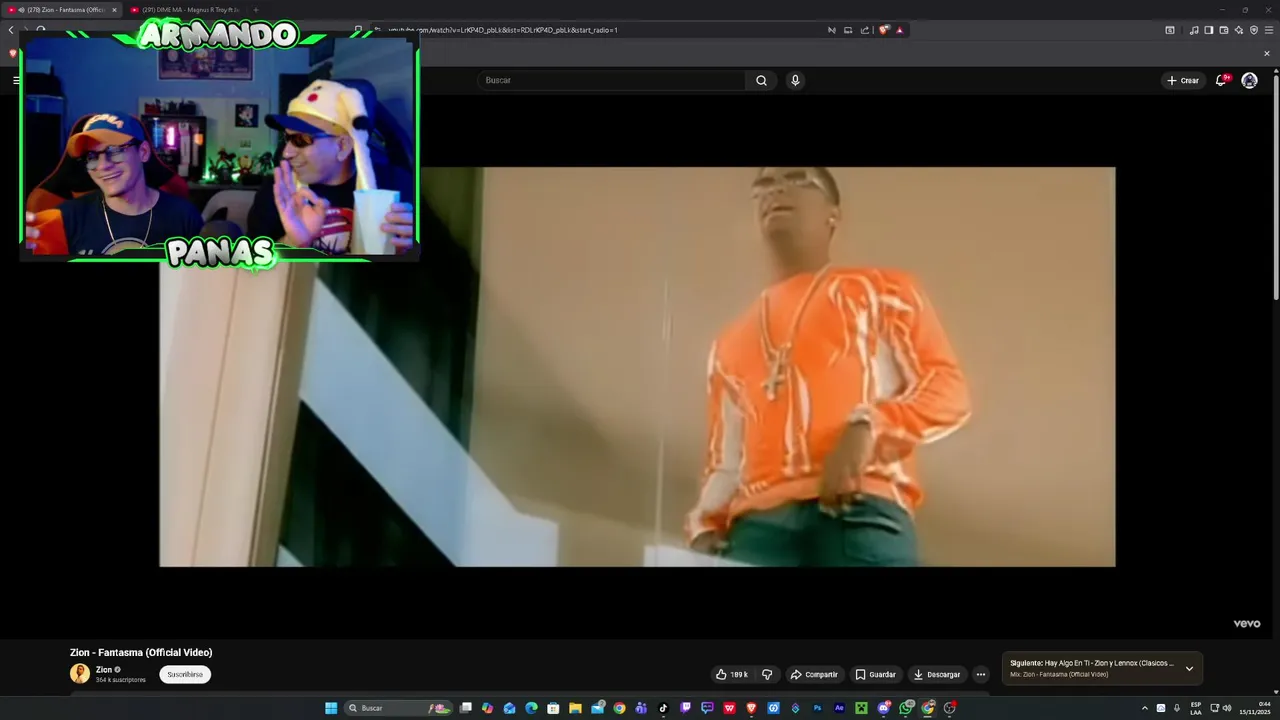Open Brave playlist music note icon
This screenshot has height=720, width=1280.
(1194, 30)
